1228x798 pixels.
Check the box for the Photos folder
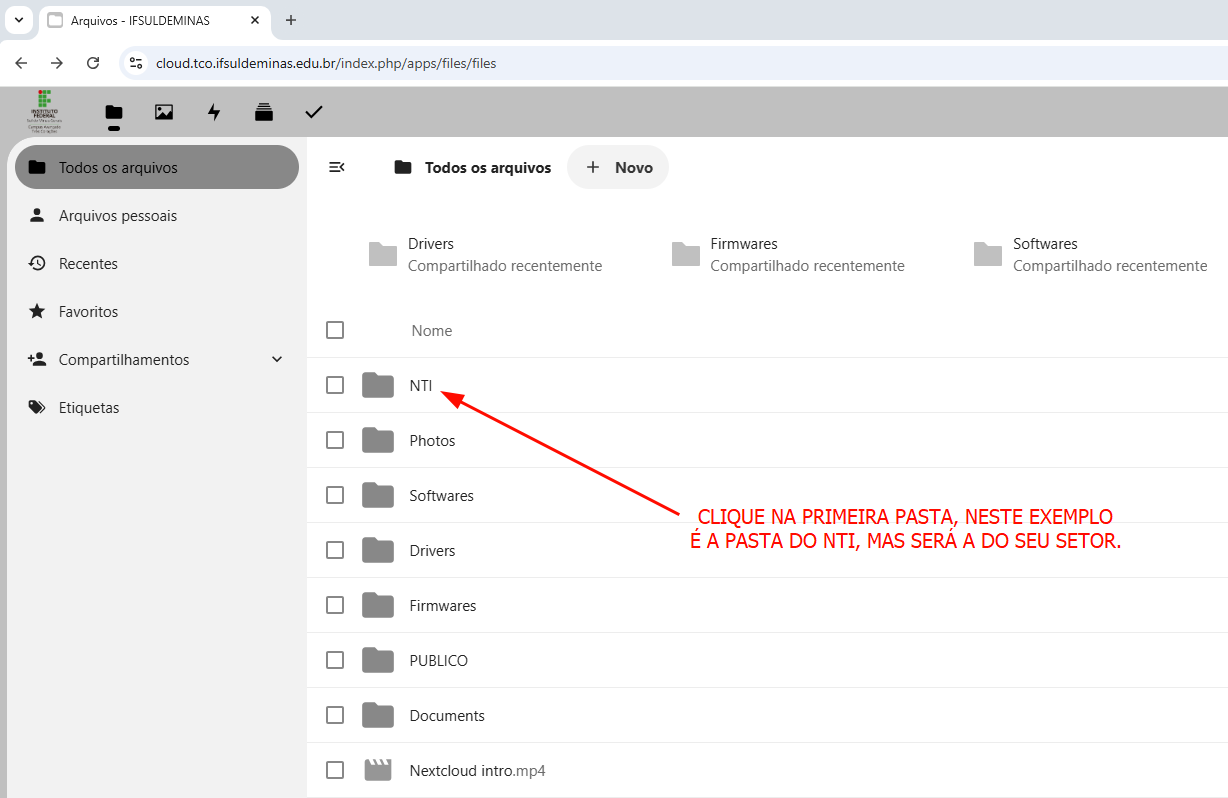point(335,440)
